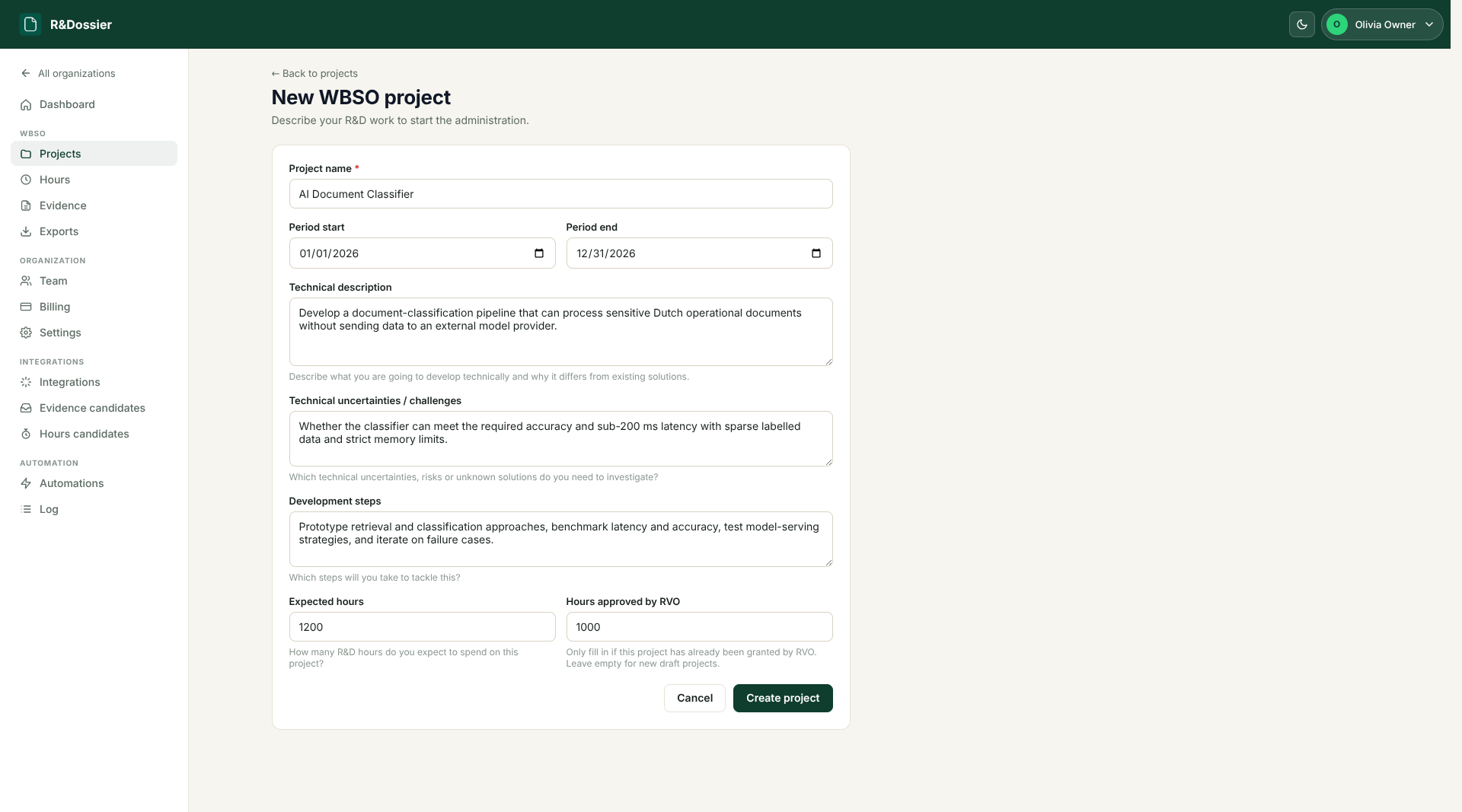Go to Evidence candidates in the sidebar
Image resolution: width=1462 pixels, height=812 pixels.
pos(94,408)
